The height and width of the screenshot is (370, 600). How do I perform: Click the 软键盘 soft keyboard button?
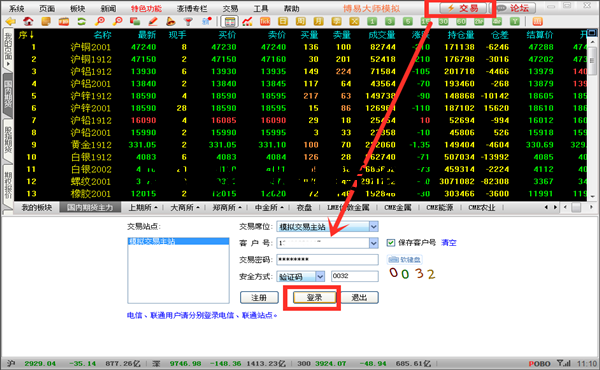click(x=404, y=259)
